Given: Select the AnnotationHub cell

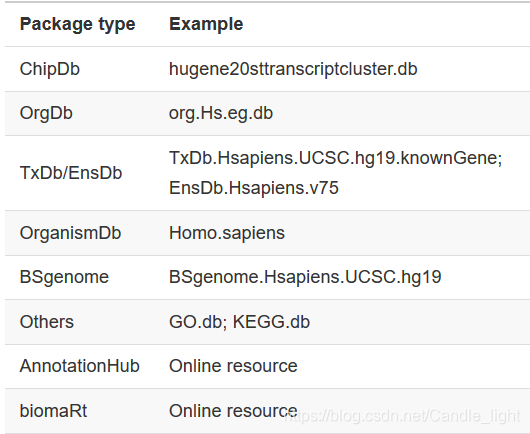Looking at the screenshot, I should coord(79,366).
